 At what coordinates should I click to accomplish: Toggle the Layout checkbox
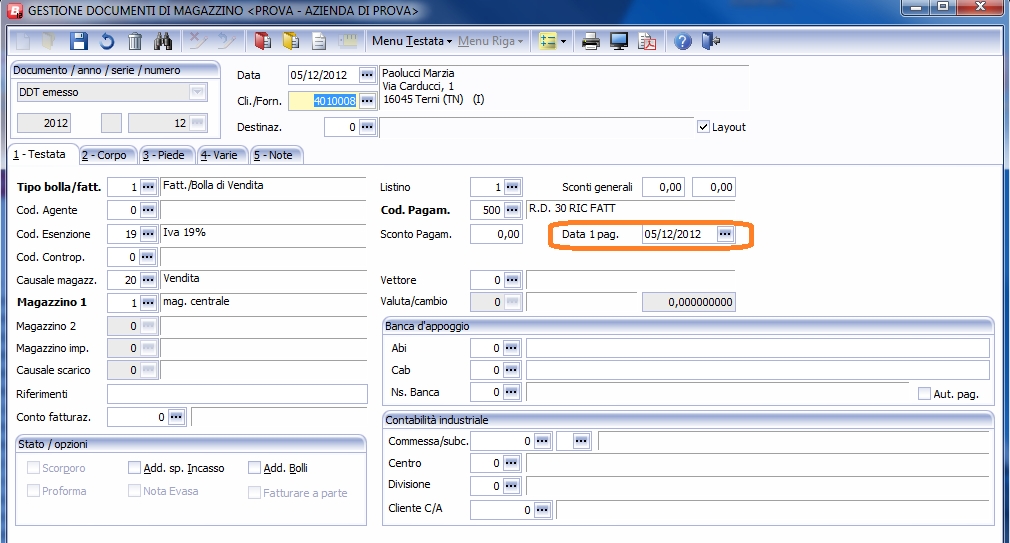coord(703,127)
